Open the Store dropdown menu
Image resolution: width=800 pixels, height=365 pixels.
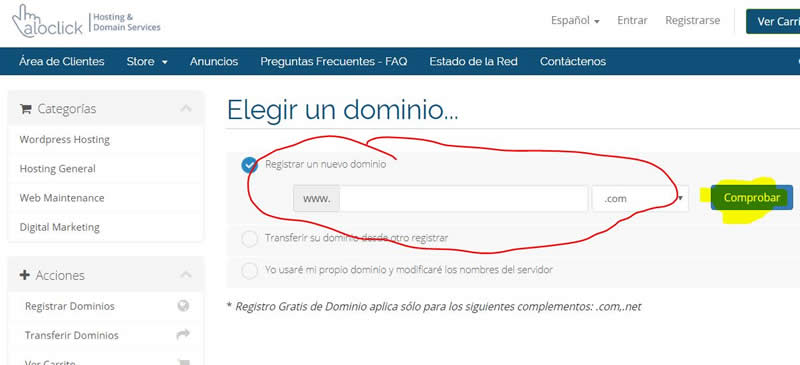(147, 62)
